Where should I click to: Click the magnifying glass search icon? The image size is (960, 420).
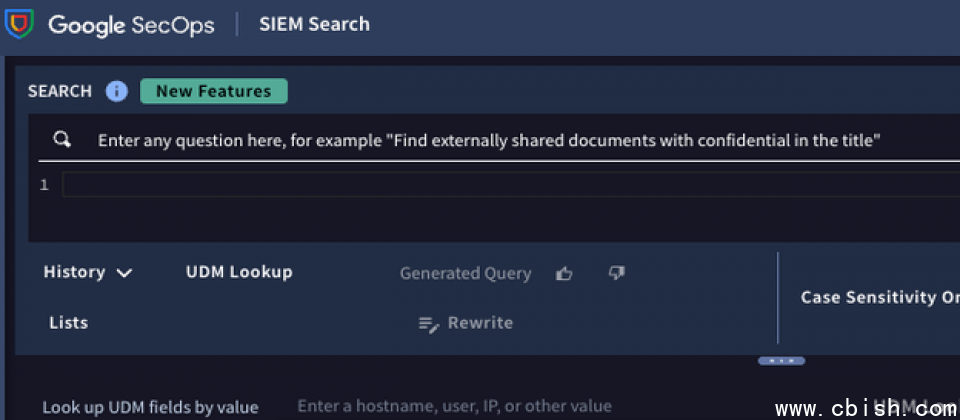tap(62, 140)
